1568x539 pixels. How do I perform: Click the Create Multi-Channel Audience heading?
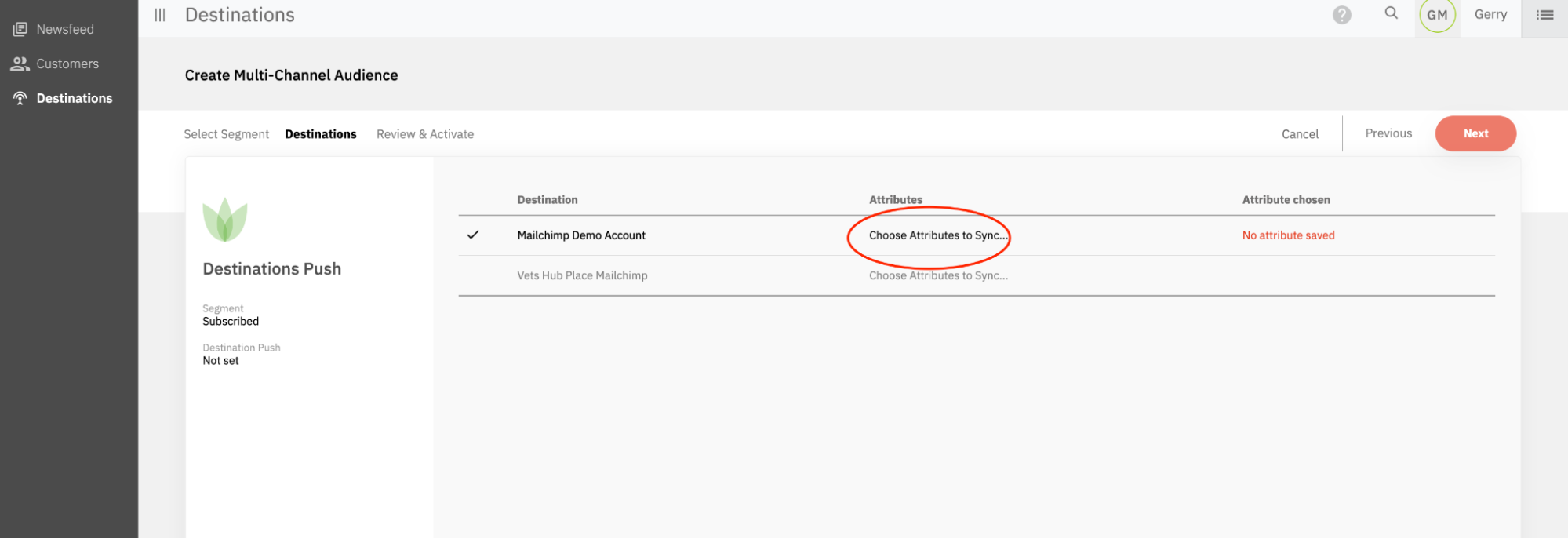point(291,75)
